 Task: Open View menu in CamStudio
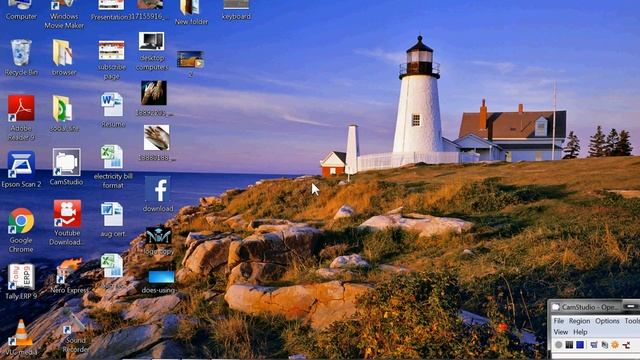pos(561,332)
